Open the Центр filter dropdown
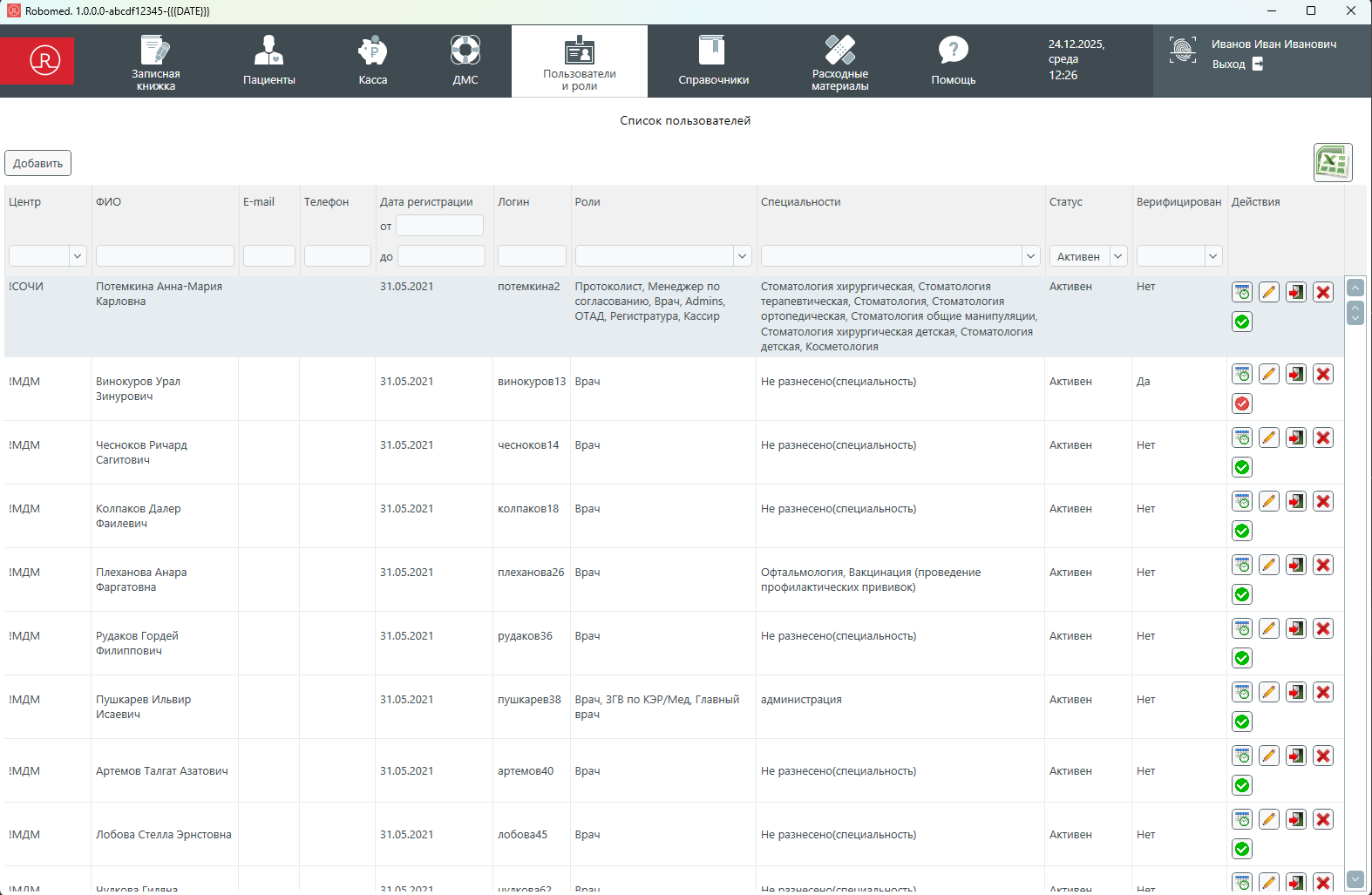The image size is (1372, 895). [78, 256]
